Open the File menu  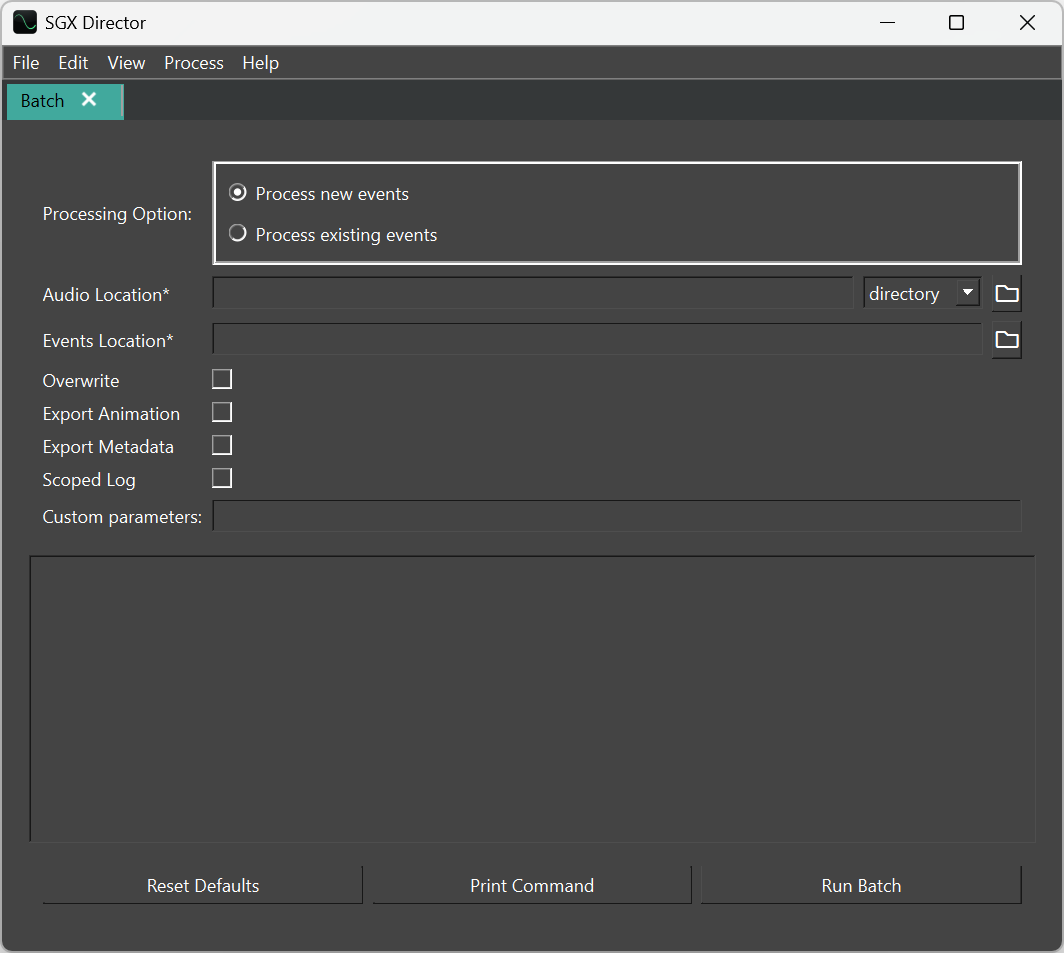pos(26,62)
